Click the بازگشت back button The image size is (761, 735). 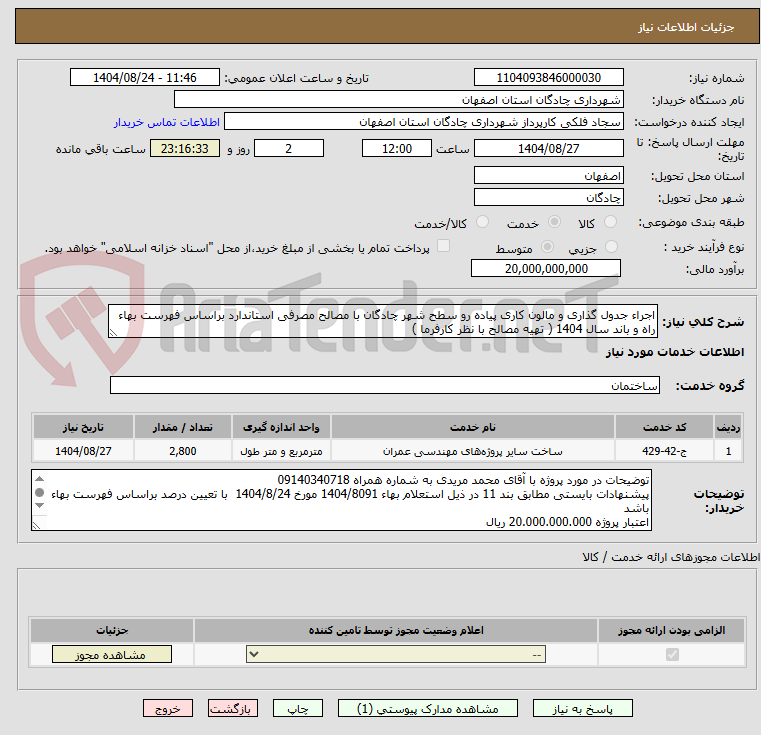(232, 708)
